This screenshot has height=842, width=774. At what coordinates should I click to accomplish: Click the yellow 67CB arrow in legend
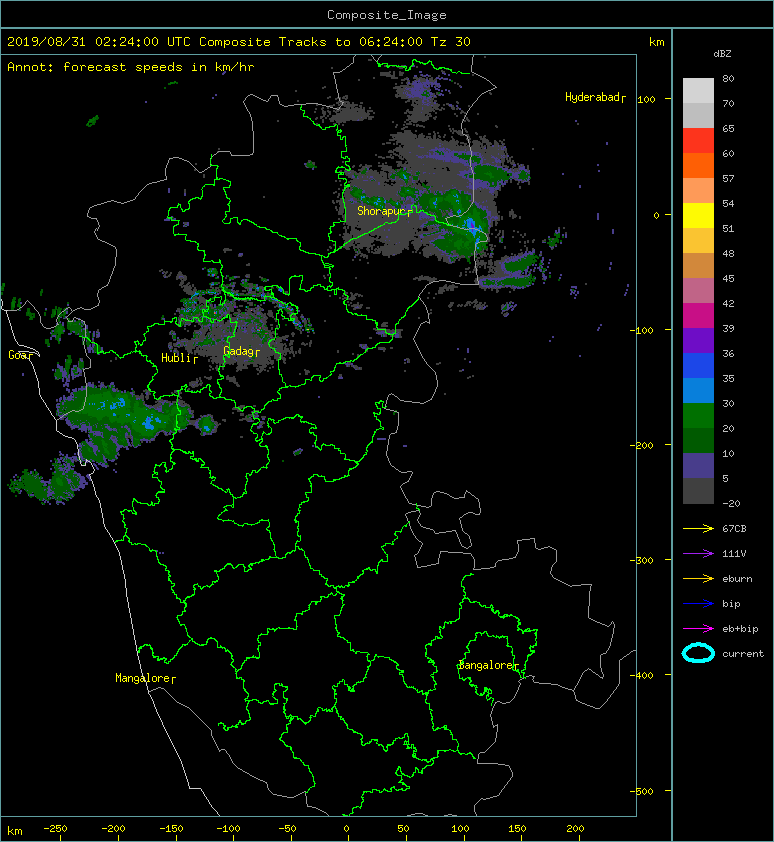(698, 528)
